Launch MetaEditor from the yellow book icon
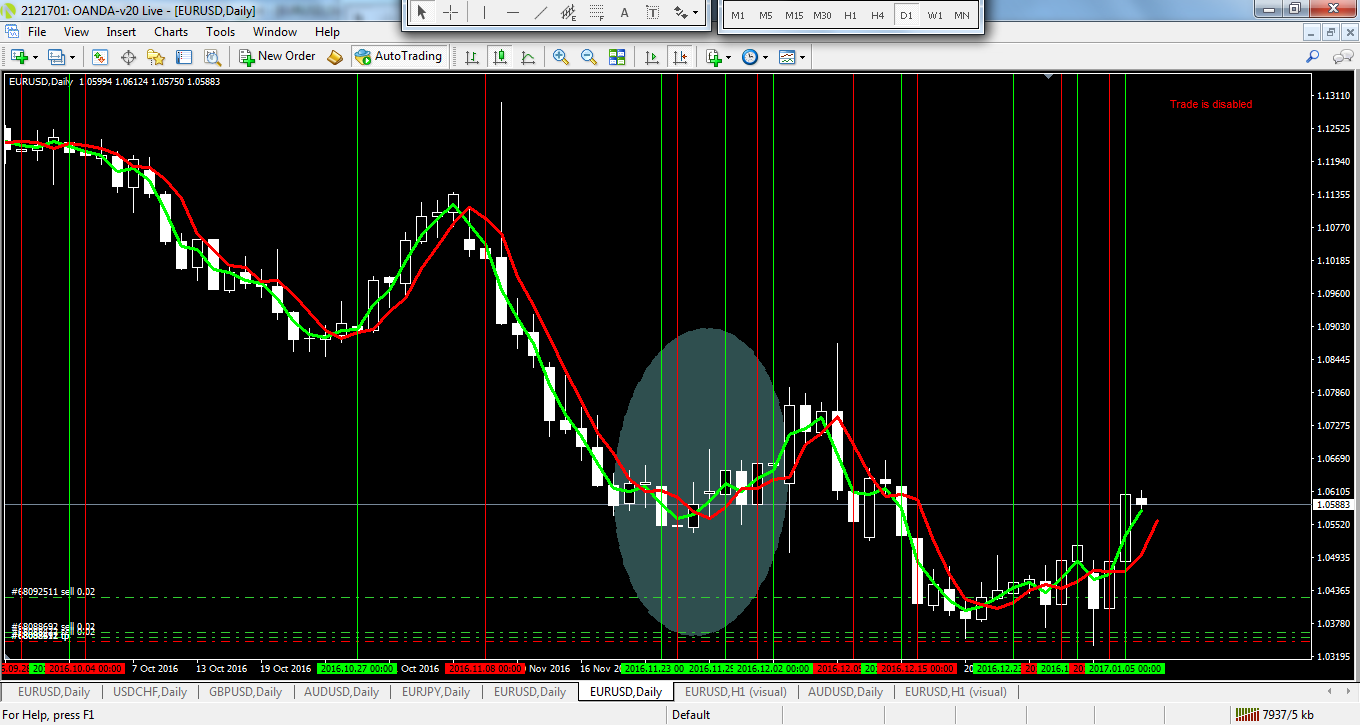The image size is (1360, 725). 335,57
